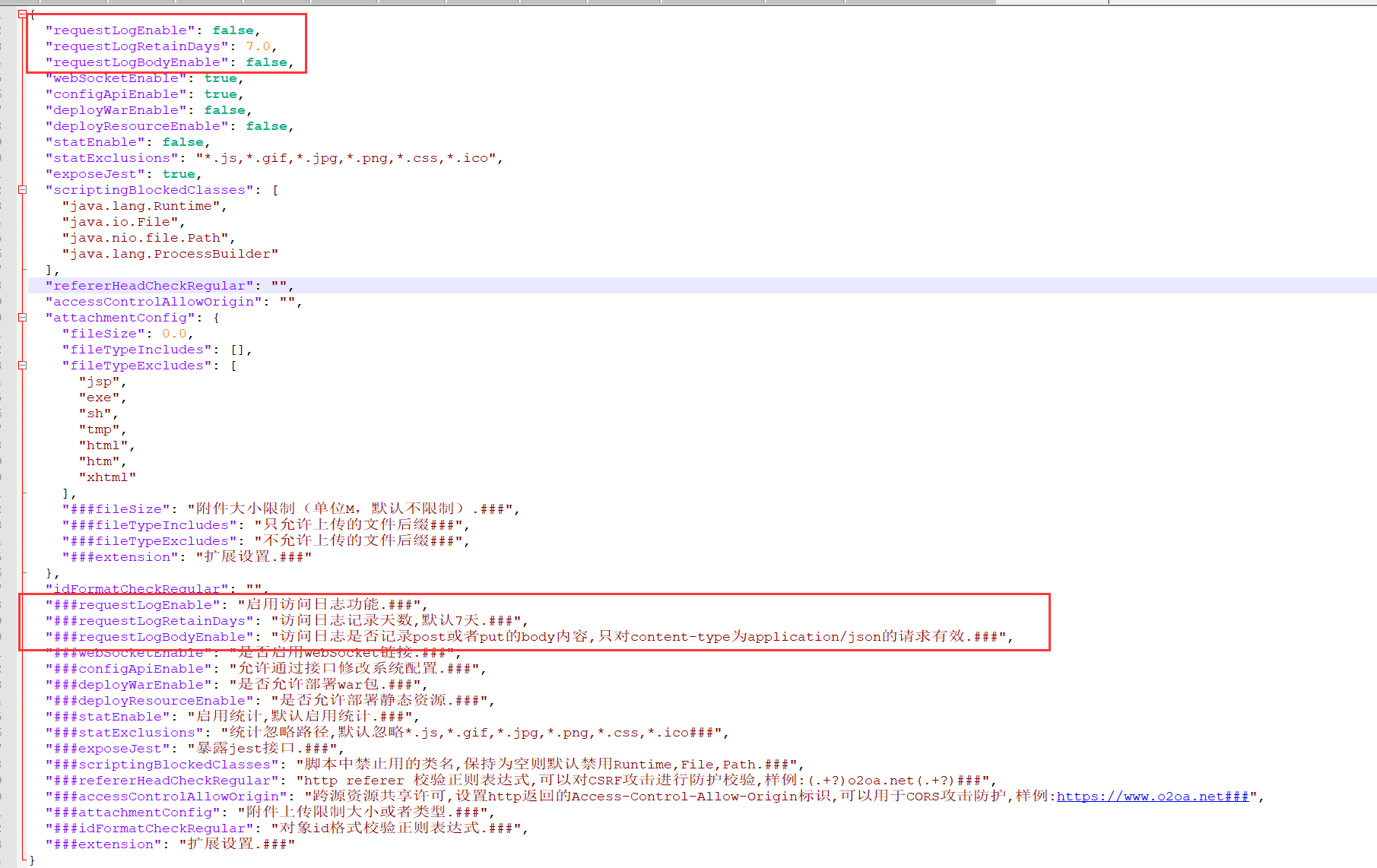Click the true value of webSocketEnable
Screen dimensions: 1377x868
pyautogui.click(x=221, y=78)
